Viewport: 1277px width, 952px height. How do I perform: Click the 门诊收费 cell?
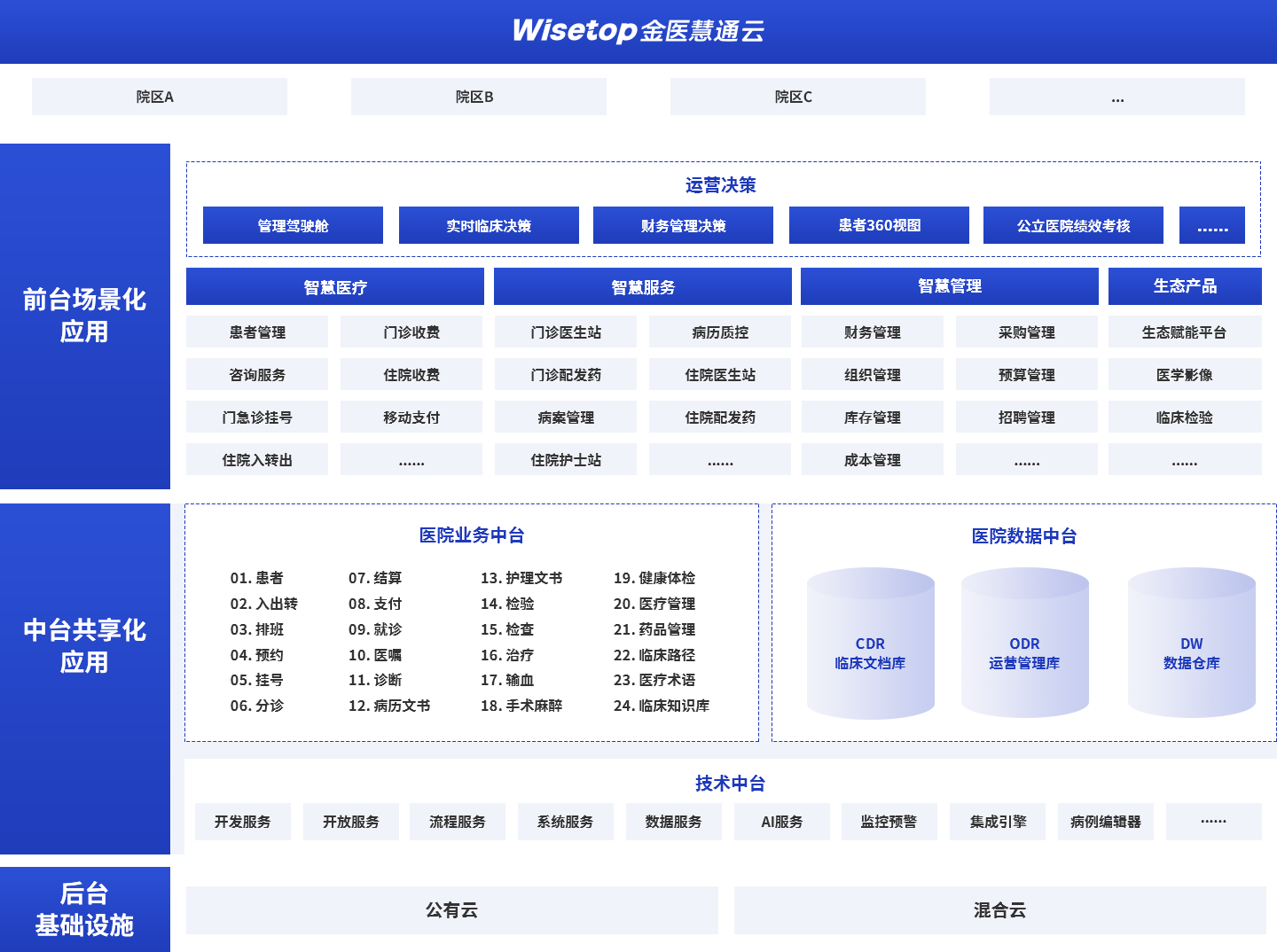(x=411, y=332)
